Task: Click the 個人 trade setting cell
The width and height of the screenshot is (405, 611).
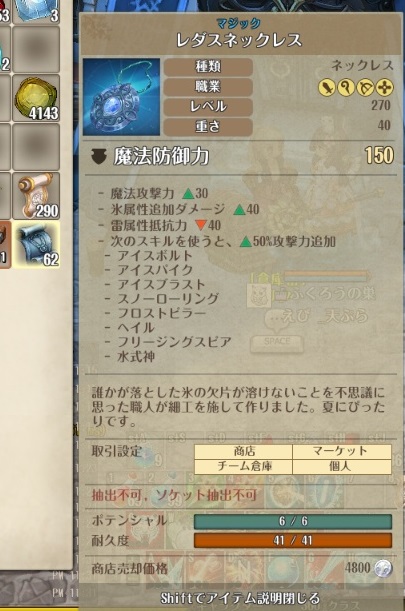Action: [342, 466]
